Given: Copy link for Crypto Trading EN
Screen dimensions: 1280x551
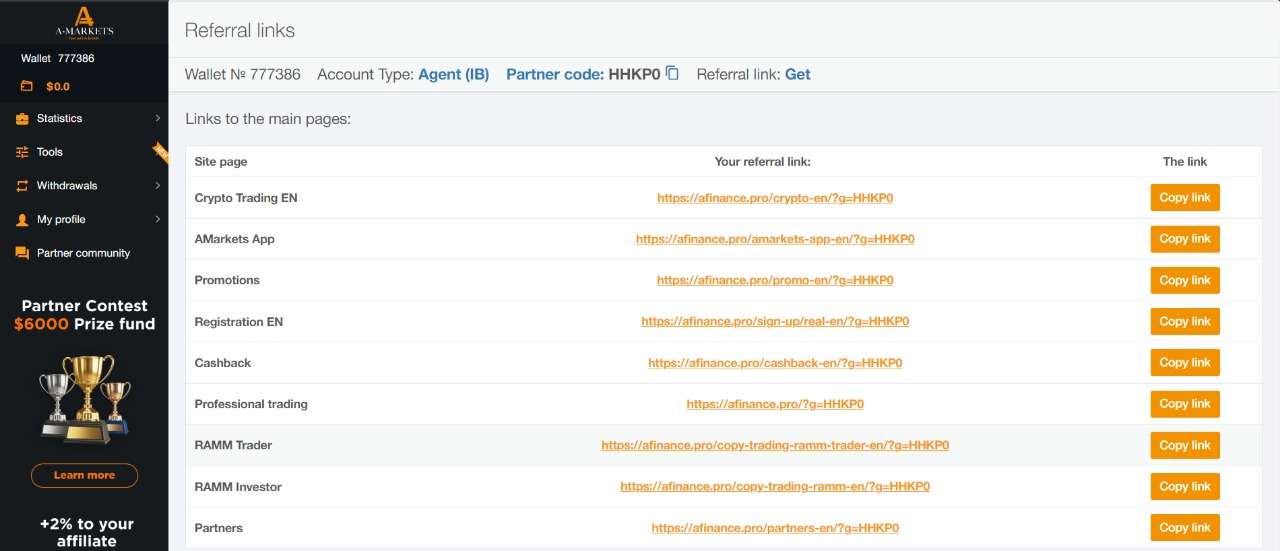Looking at the screenshot, I should 1184,198.
